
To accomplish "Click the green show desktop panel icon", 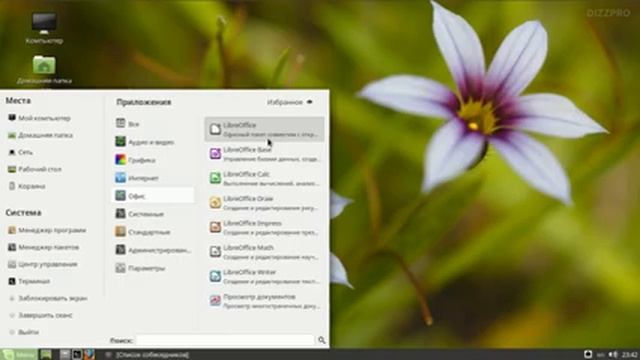I will (x=46, y=354).
